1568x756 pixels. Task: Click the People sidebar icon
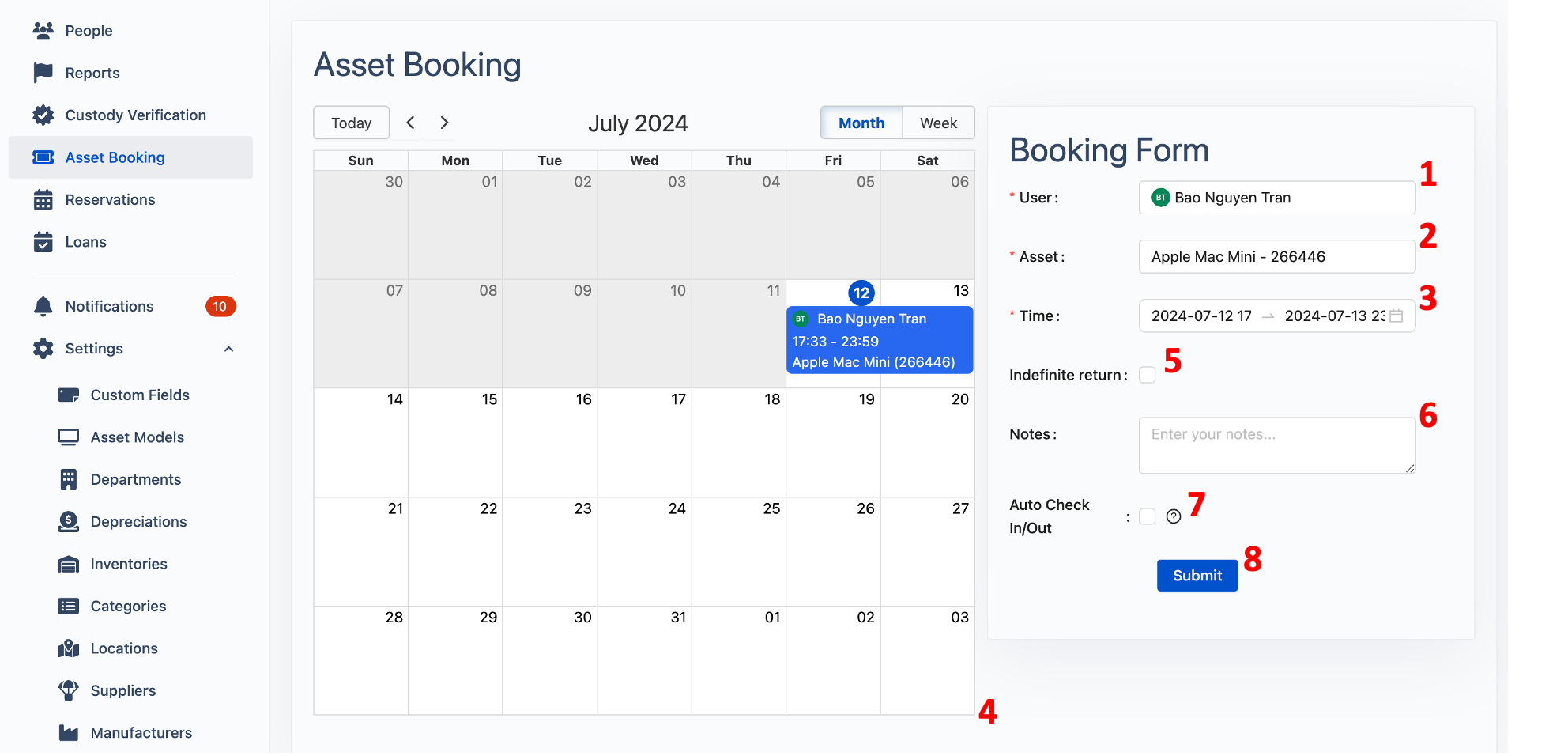43,31
